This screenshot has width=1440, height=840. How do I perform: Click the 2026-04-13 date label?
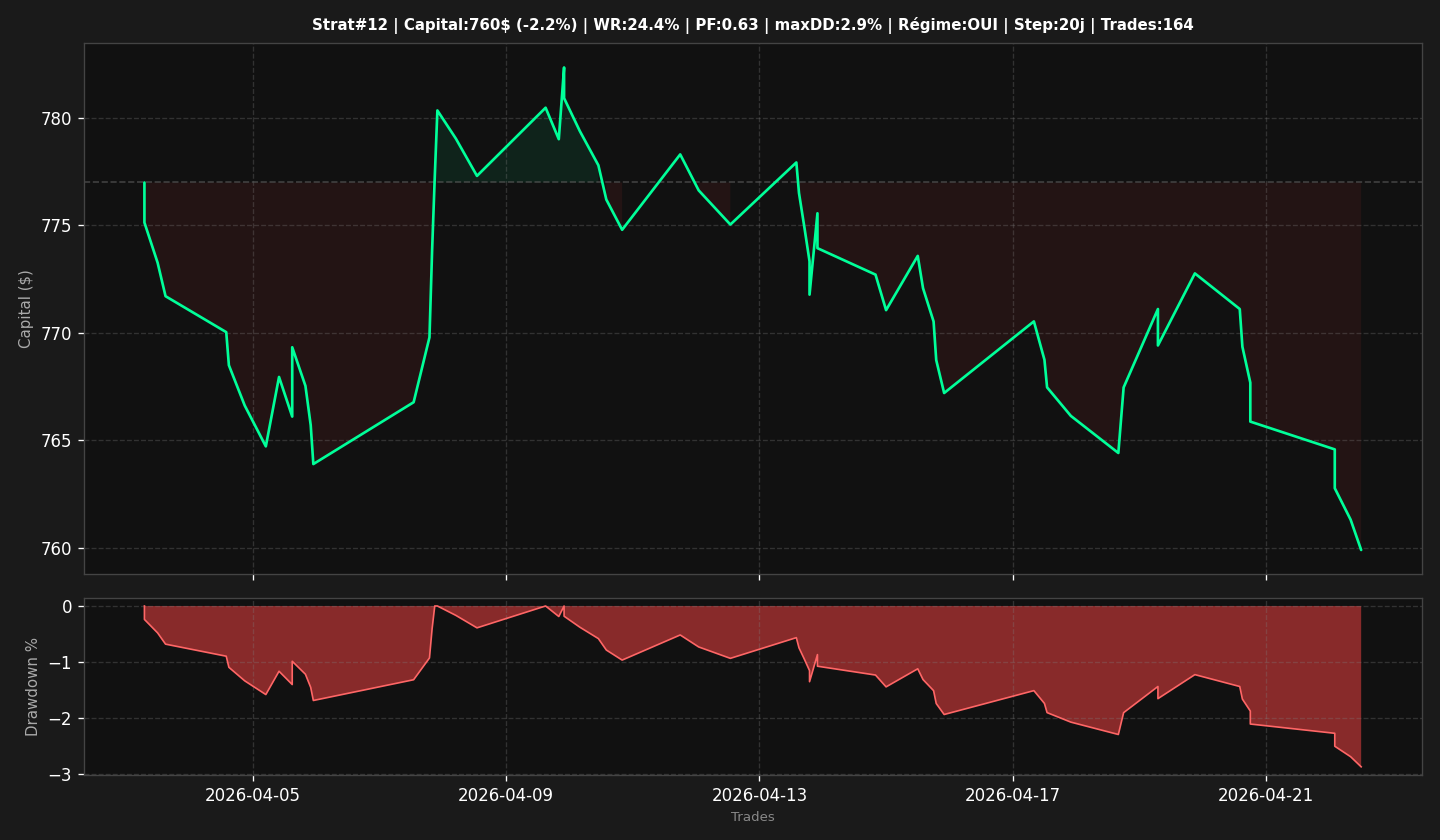click(759, 796)
